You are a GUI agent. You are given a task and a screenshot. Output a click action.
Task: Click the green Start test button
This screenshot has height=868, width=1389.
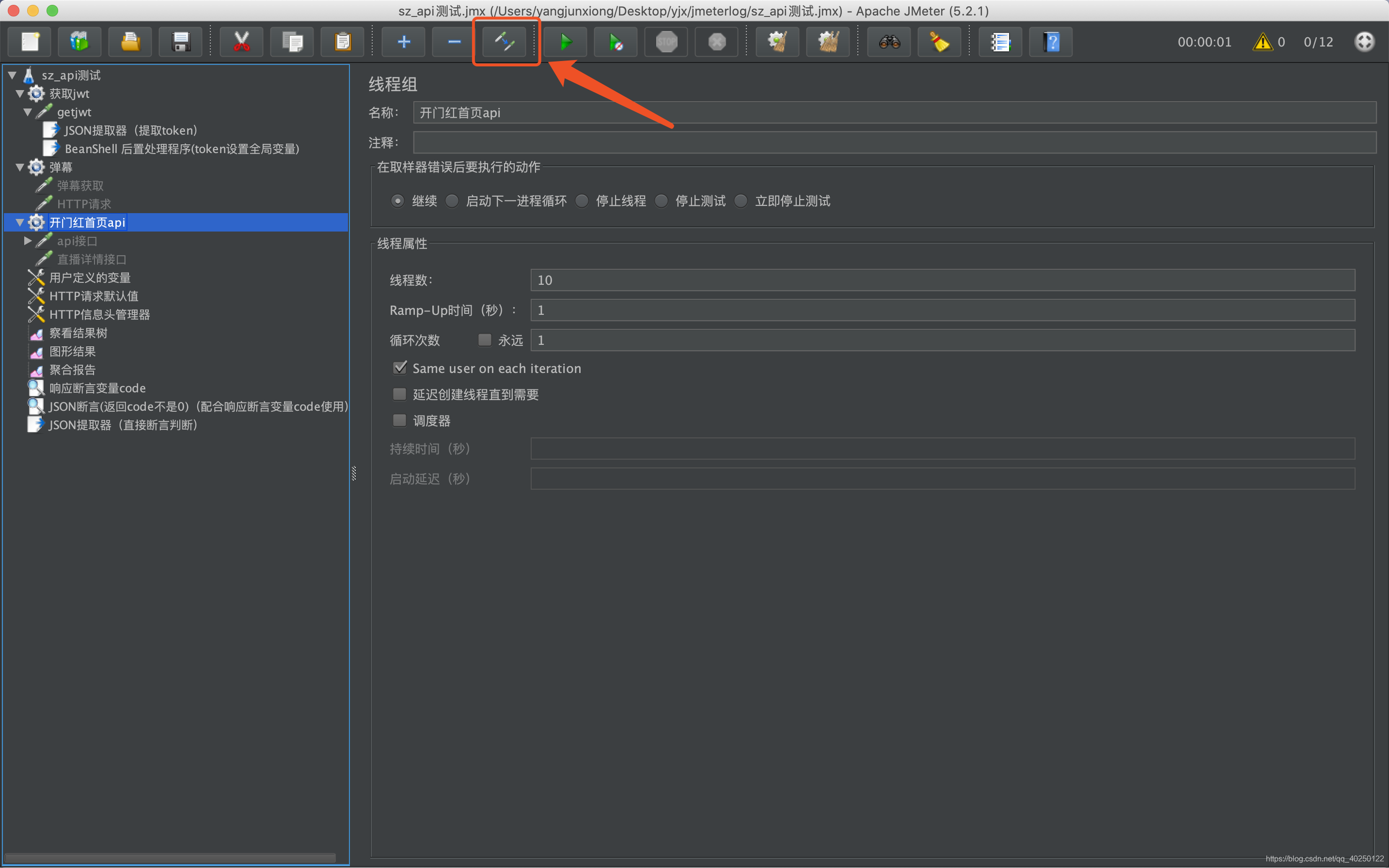pyautogui.click(x=565, y=42)
